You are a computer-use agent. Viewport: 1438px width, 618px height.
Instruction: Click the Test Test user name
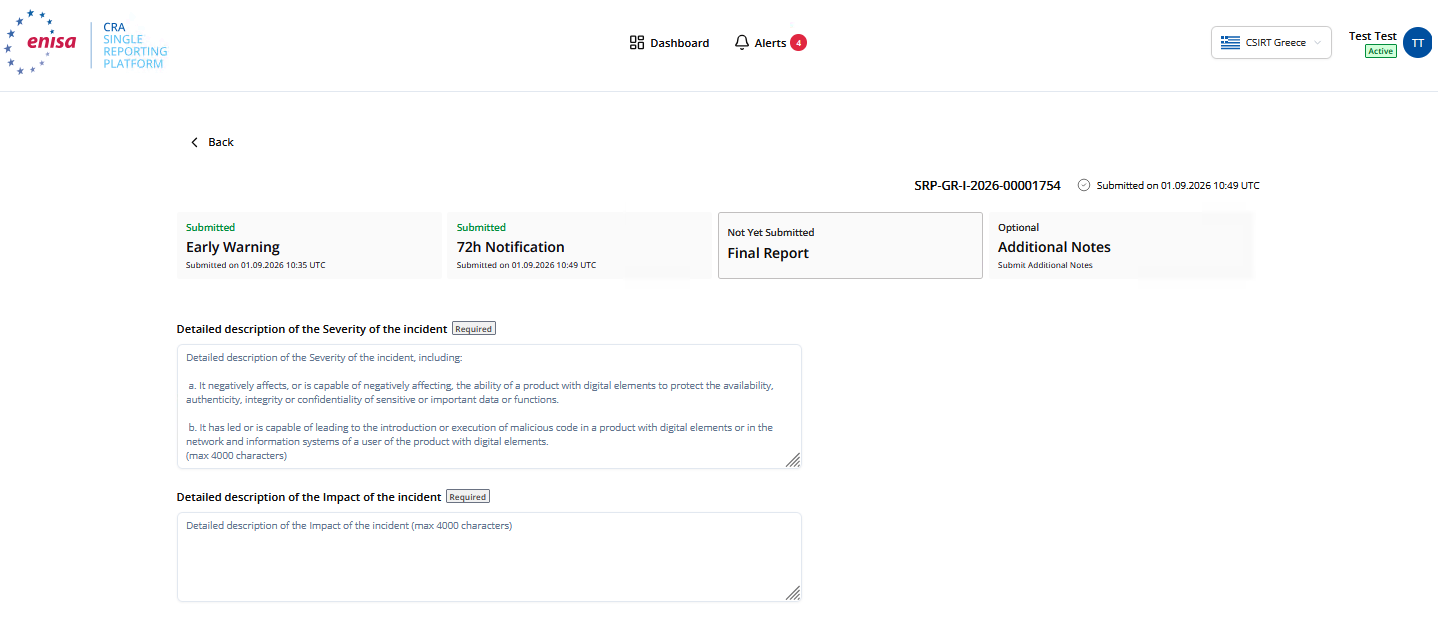tap(1372, 36)
